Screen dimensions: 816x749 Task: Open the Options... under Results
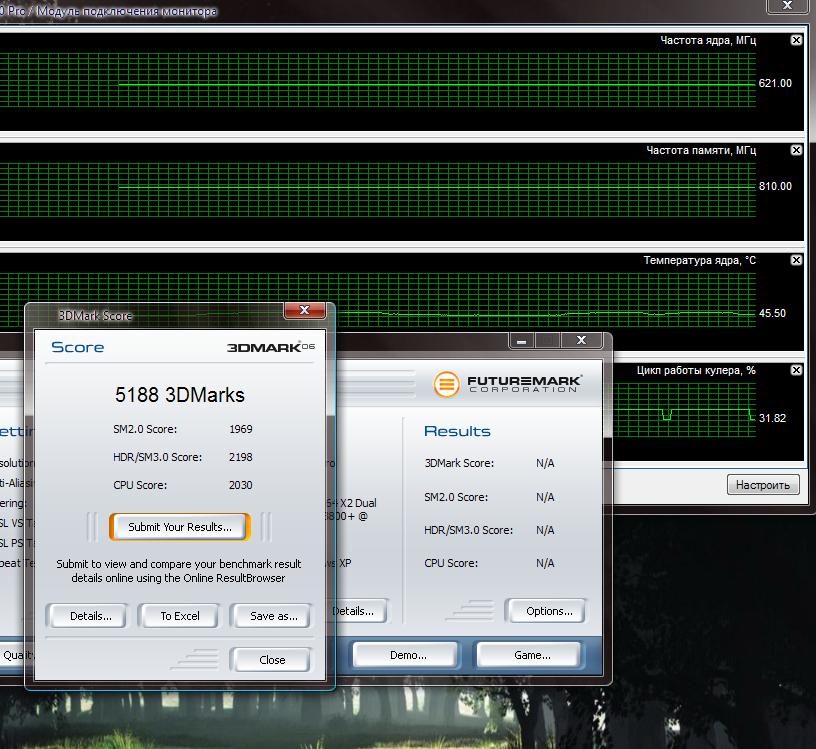point(548,611)
